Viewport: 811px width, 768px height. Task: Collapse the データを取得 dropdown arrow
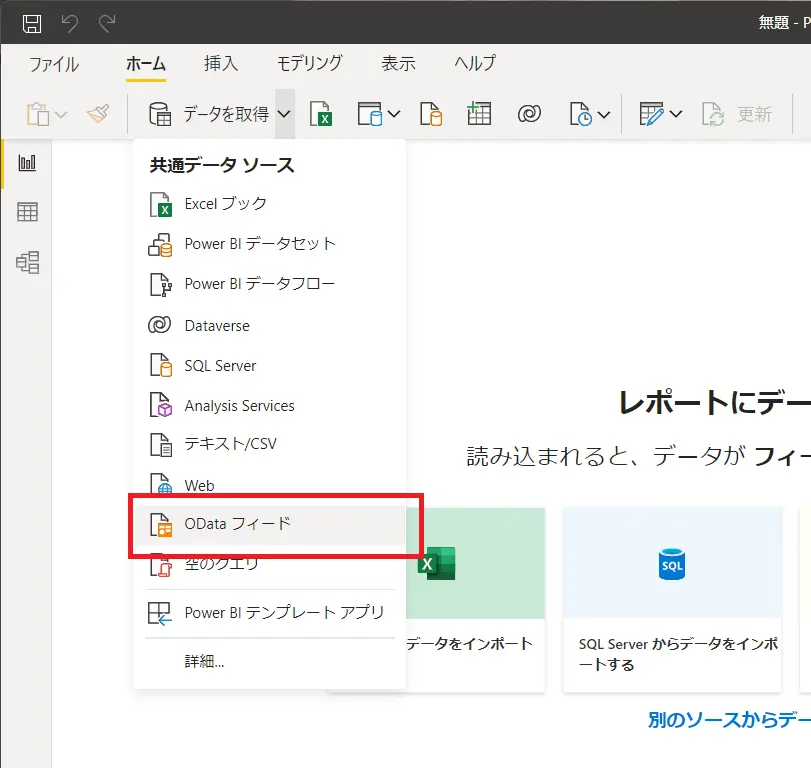point(284,114)
